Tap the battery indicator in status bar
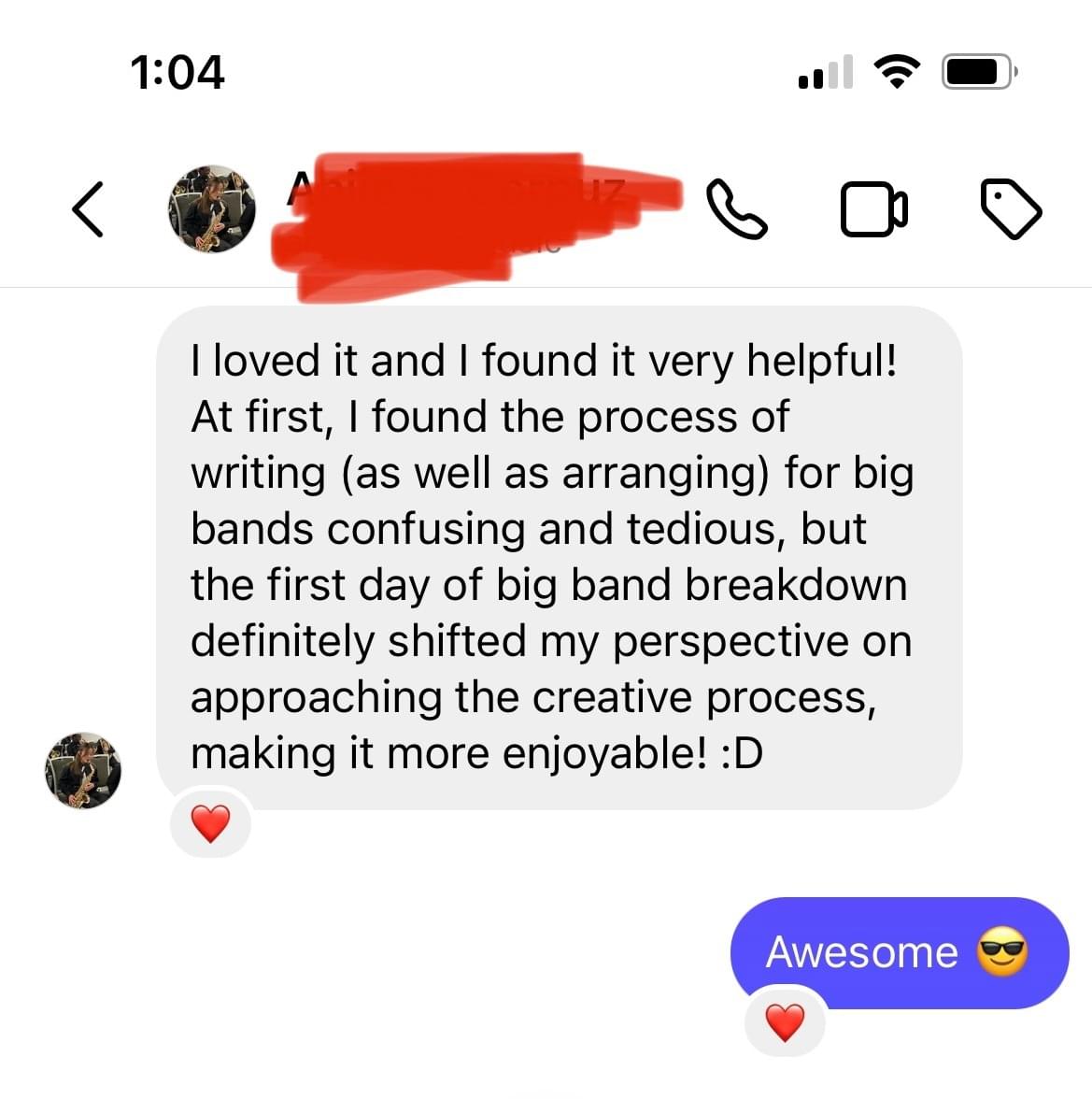Viewport: 1092px width, 1099px height. (979, 71)
